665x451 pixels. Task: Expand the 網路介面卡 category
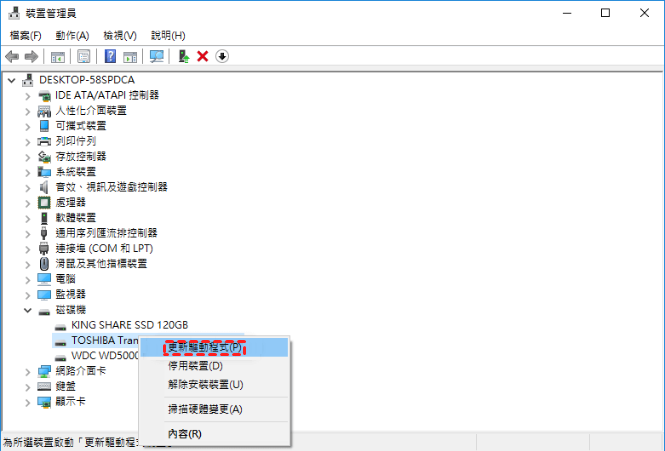28,371
